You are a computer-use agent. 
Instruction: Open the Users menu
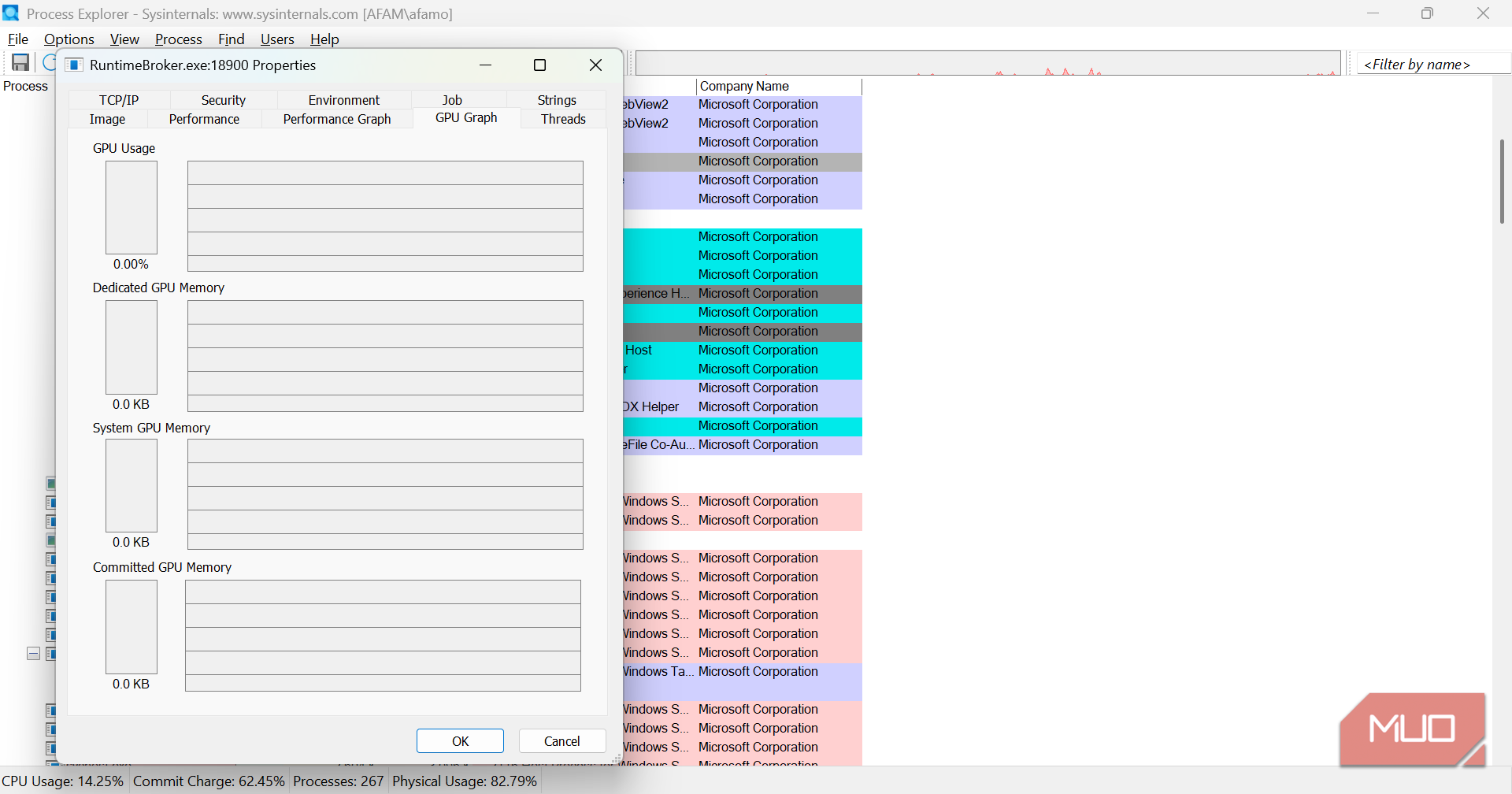tap(277, 39)
